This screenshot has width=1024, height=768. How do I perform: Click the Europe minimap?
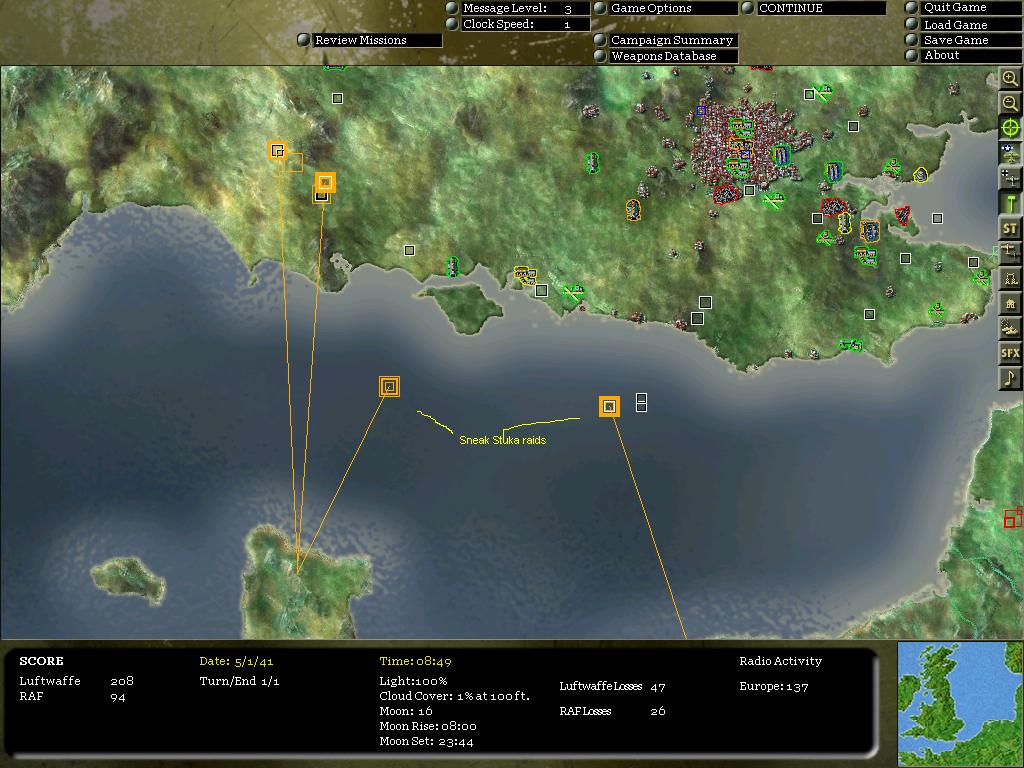961,703
